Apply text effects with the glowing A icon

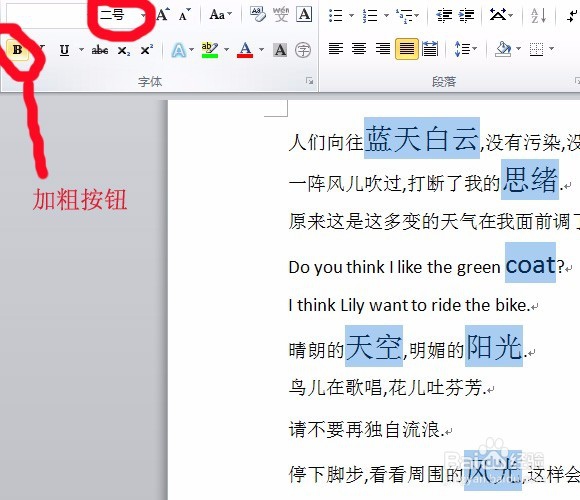178,50
